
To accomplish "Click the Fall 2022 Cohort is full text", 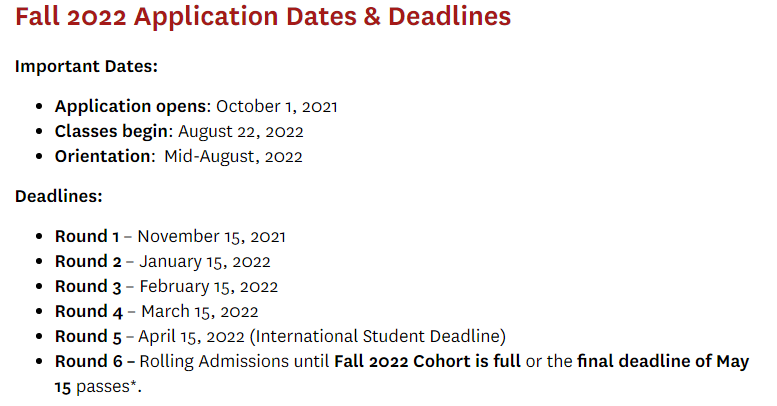I will 428,361.
